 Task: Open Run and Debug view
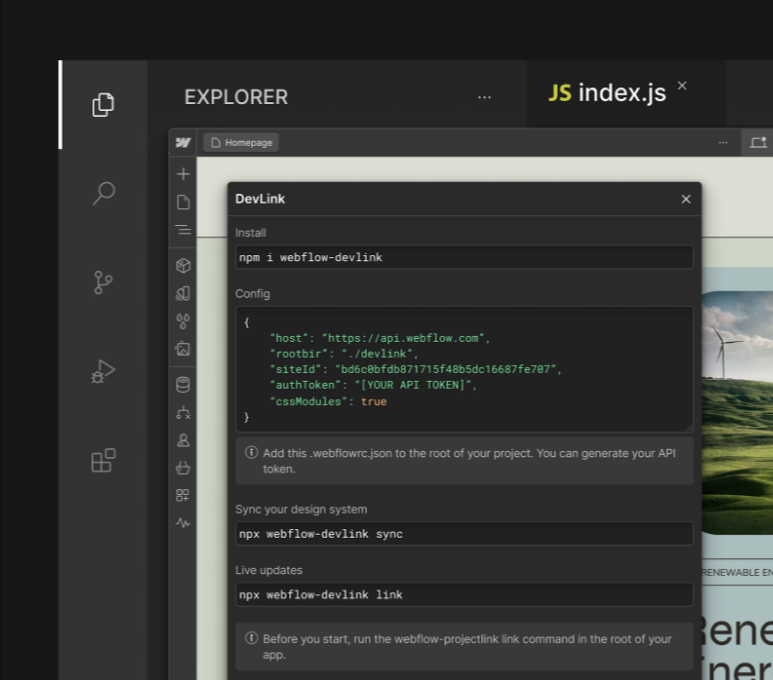click(x=103, y=371)
